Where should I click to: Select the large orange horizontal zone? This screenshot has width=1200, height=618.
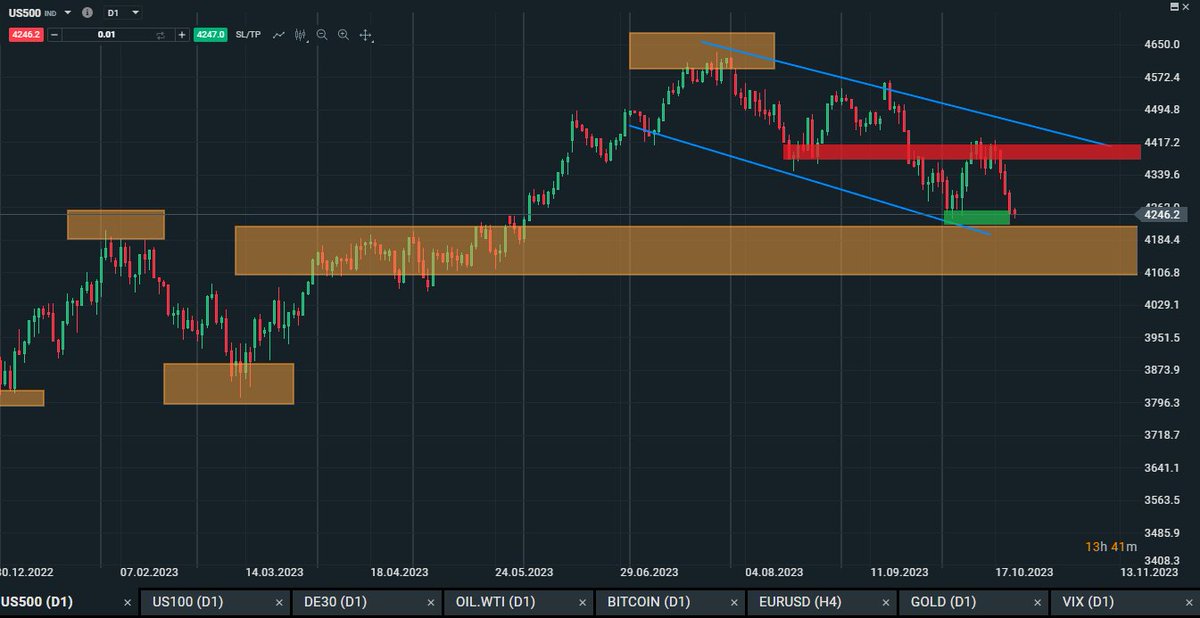click(x=686, y=250)
